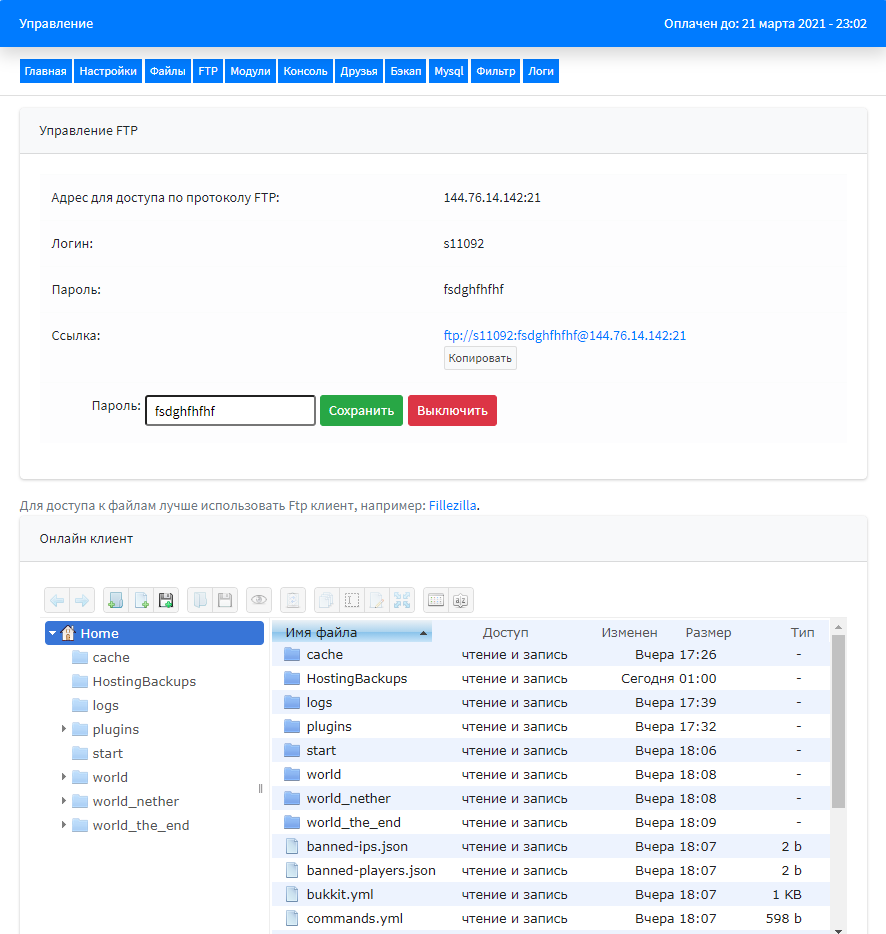Select logs in the folder tree

105,705
